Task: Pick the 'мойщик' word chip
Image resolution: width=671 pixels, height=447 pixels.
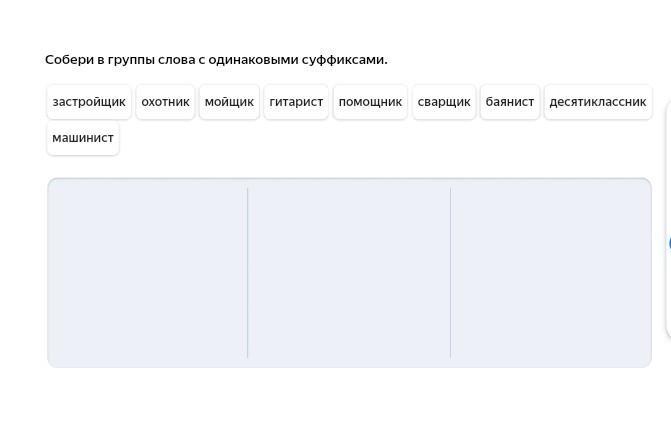Action: tap(229, 102)
